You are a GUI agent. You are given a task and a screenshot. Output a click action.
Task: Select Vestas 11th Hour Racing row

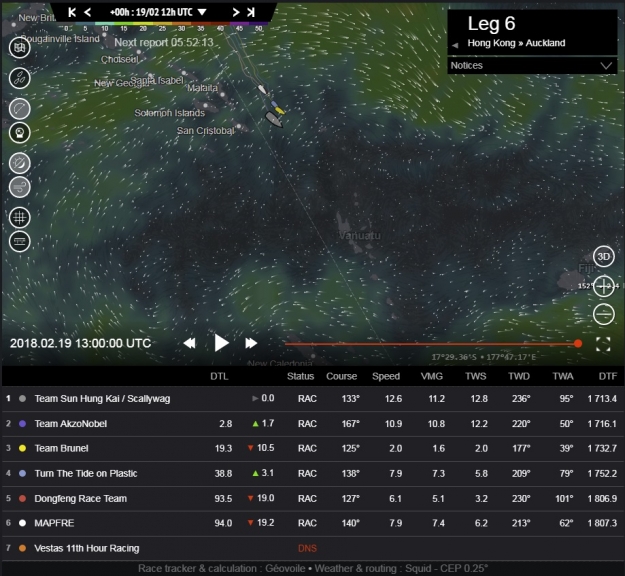point(312,548)
